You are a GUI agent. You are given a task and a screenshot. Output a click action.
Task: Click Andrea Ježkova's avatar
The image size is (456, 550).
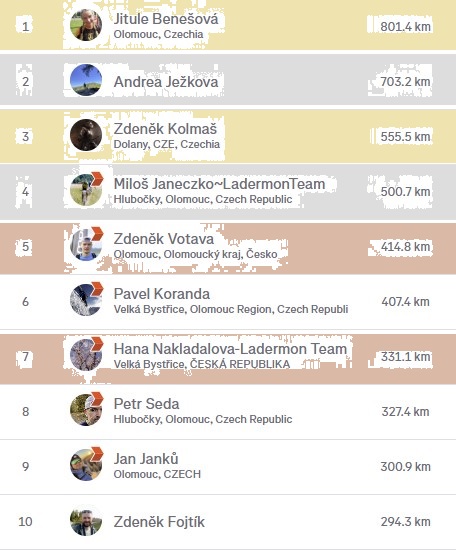click(86, 80)
